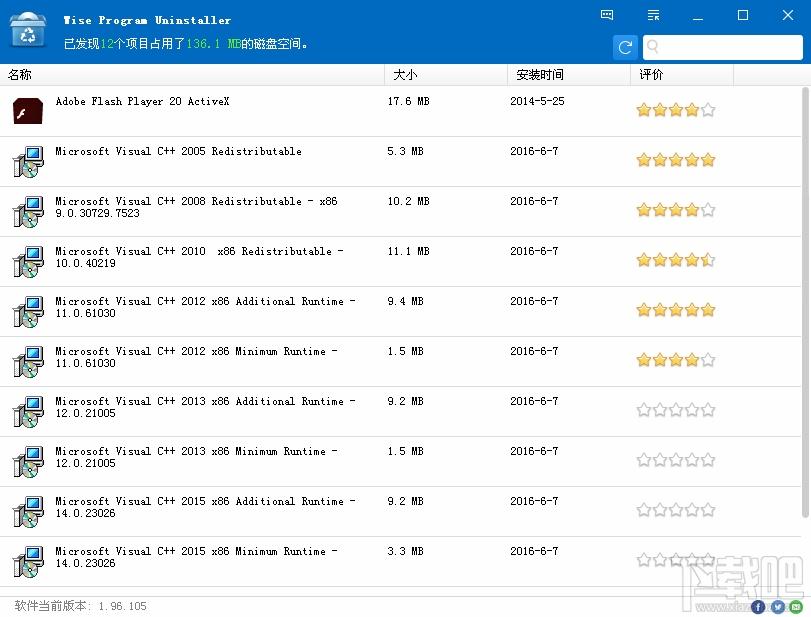Click empty stars for 2013 Minimum Runtime

pos(675,460)
